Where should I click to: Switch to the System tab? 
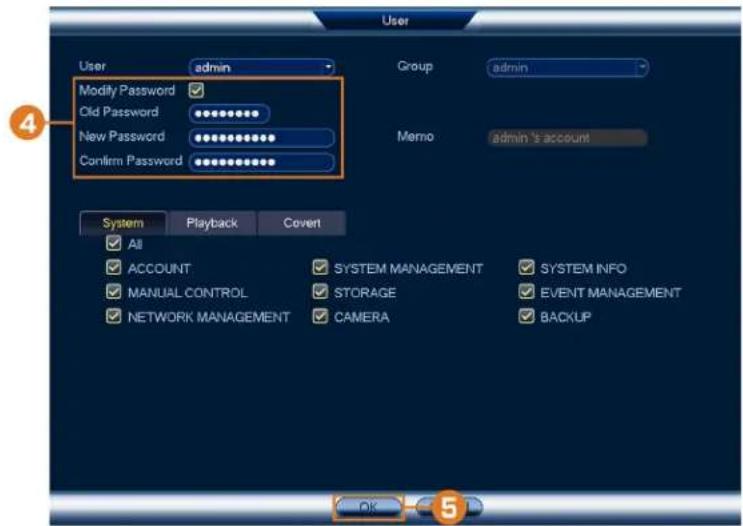[x=123, y=223]
